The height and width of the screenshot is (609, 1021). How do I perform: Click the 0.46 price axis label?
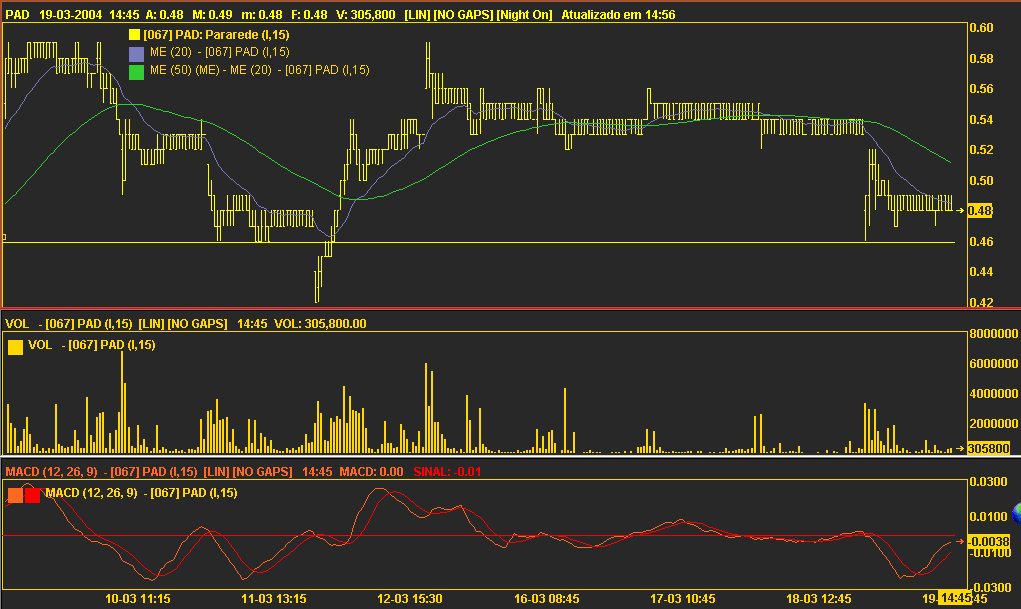[981, 241]
